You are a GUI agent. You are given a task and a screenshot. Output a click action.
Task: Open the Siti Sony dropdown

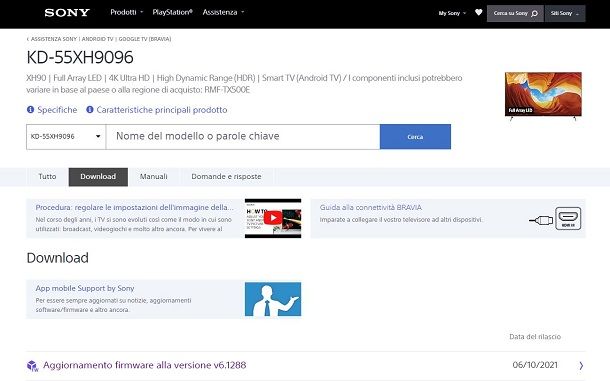[x=565, y=13]
